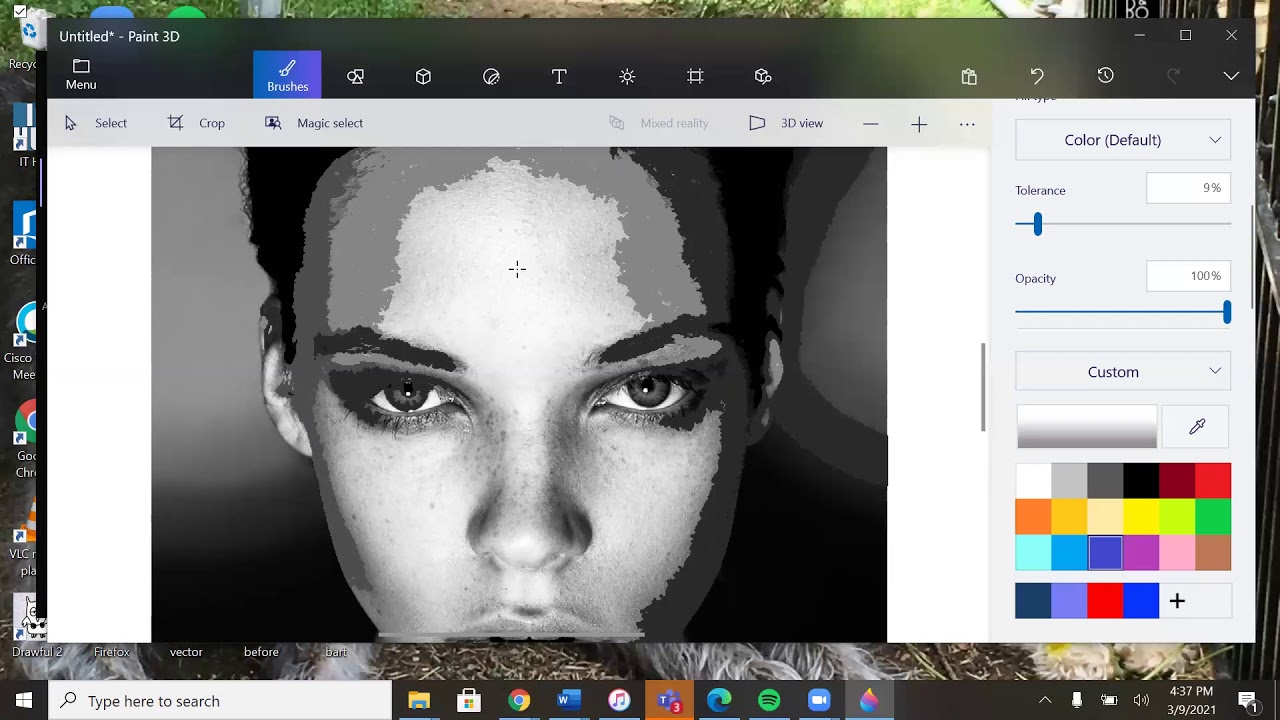Screen dimensions: 1280x720
Task: Open Microsoft Store from taskbar
Action: pos(469,700)
